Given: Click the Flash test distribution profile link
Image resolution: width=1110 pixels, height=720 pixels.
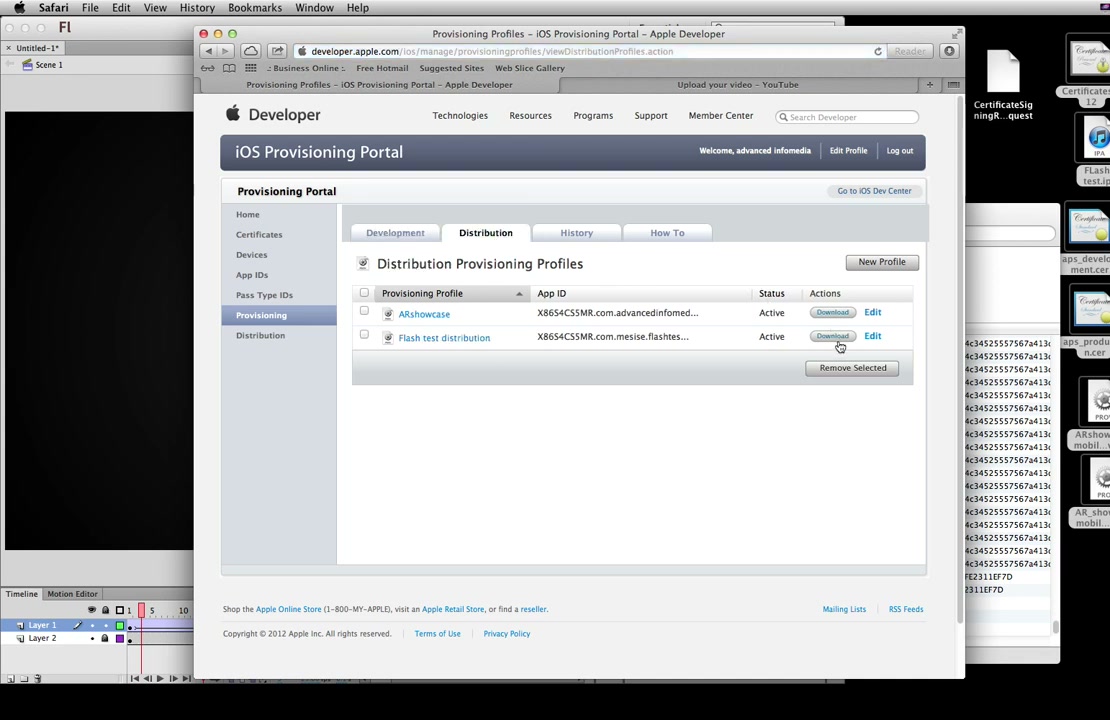Looking at the screenshot, I should pos(444,338).
